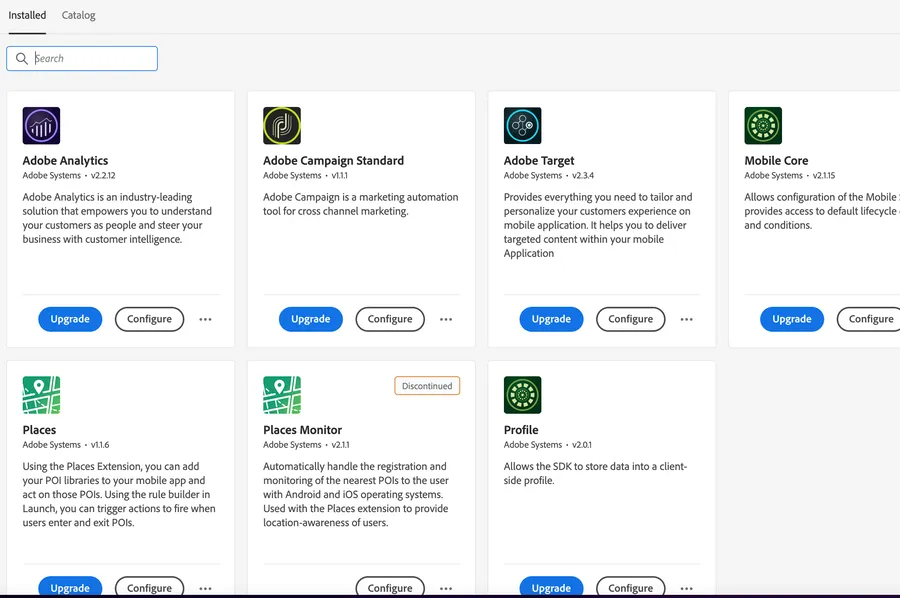Upgrade the Places extension
900x598 pixels.
pyautogui.click(x=70, y=587)
